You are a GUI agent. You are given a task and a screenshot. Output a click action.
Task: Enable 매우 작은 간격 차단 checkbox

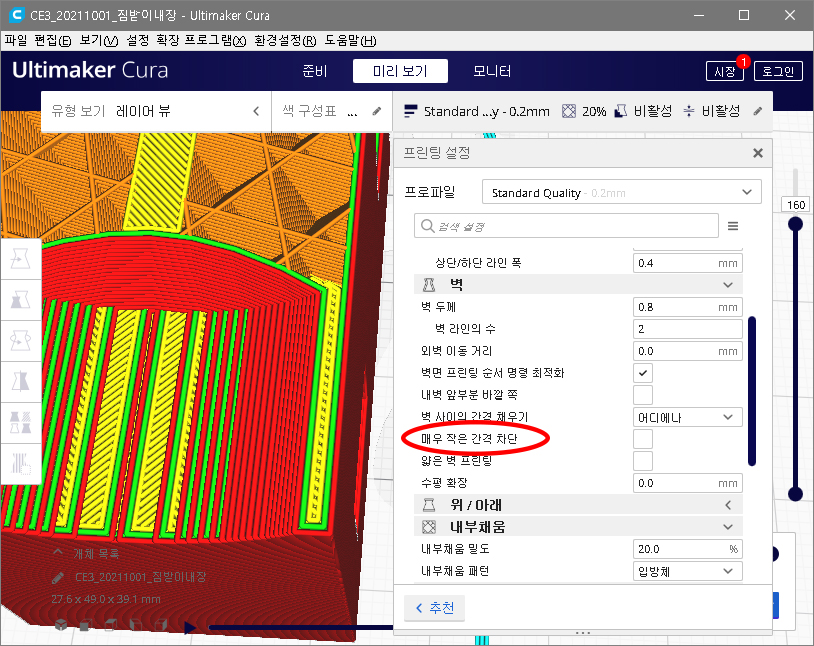pyautogui.click(x=643, y=439)
